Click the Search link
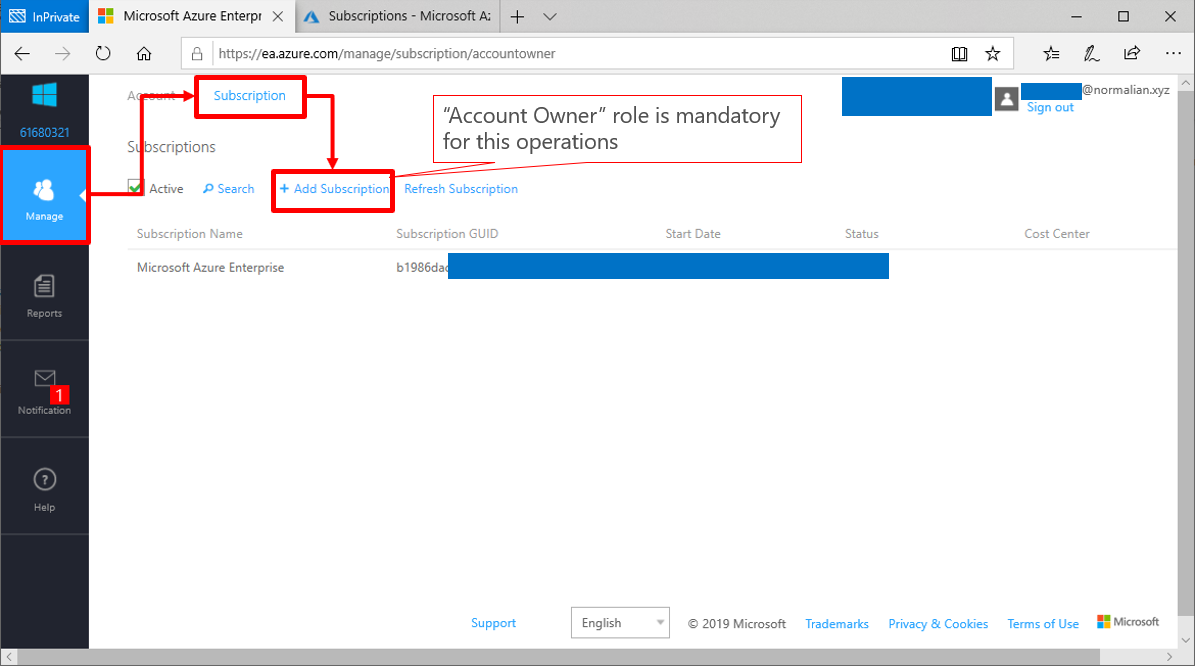 [x=229, y=189]
